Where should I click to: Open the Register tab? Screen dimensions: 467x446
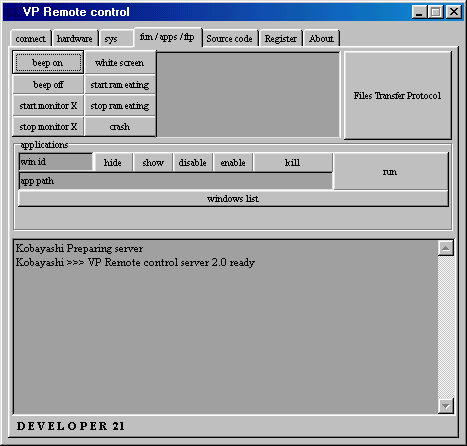281,38
